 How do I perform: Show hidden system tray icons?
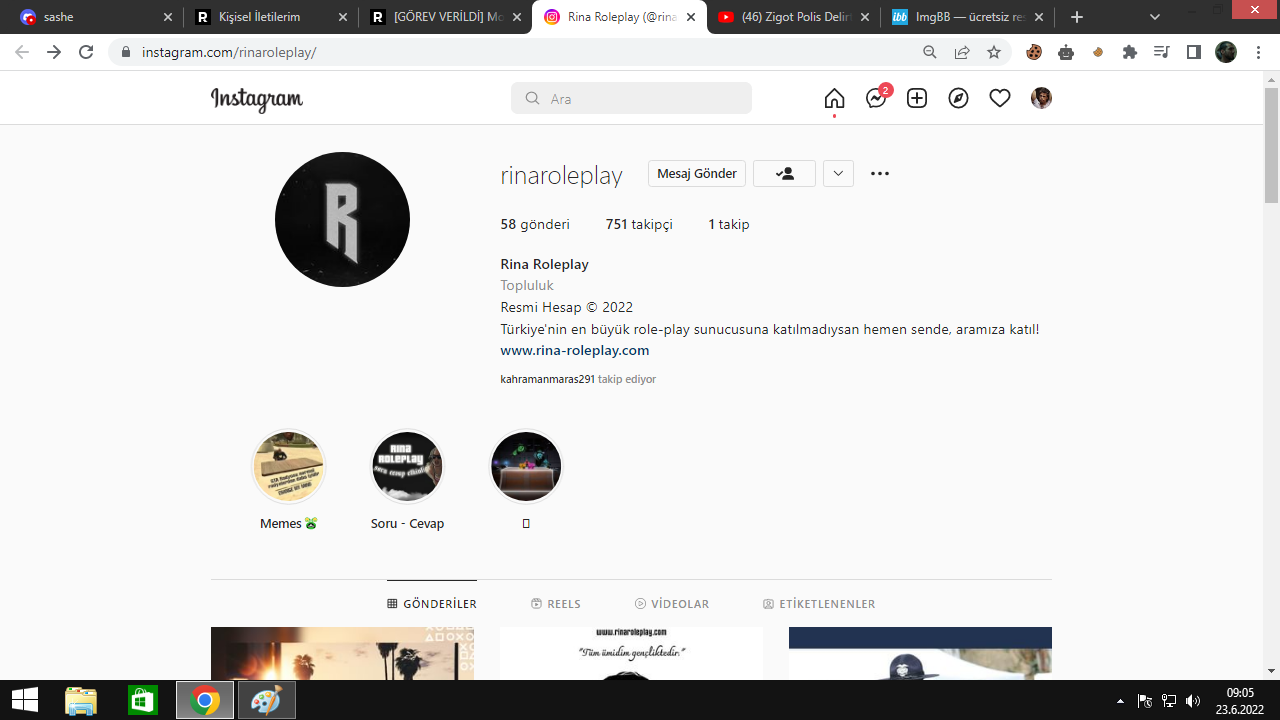tap(1120, 701)
